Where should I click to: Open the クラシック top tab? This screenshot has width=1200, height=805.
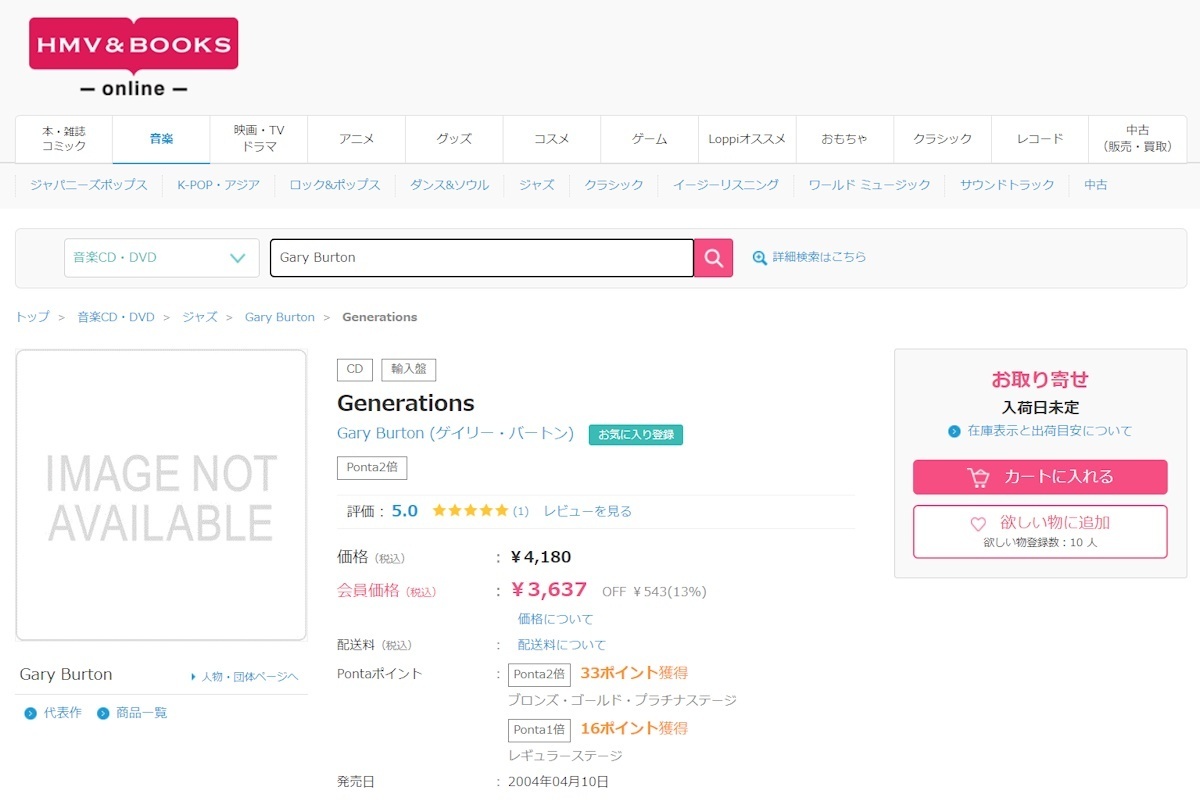942,139
